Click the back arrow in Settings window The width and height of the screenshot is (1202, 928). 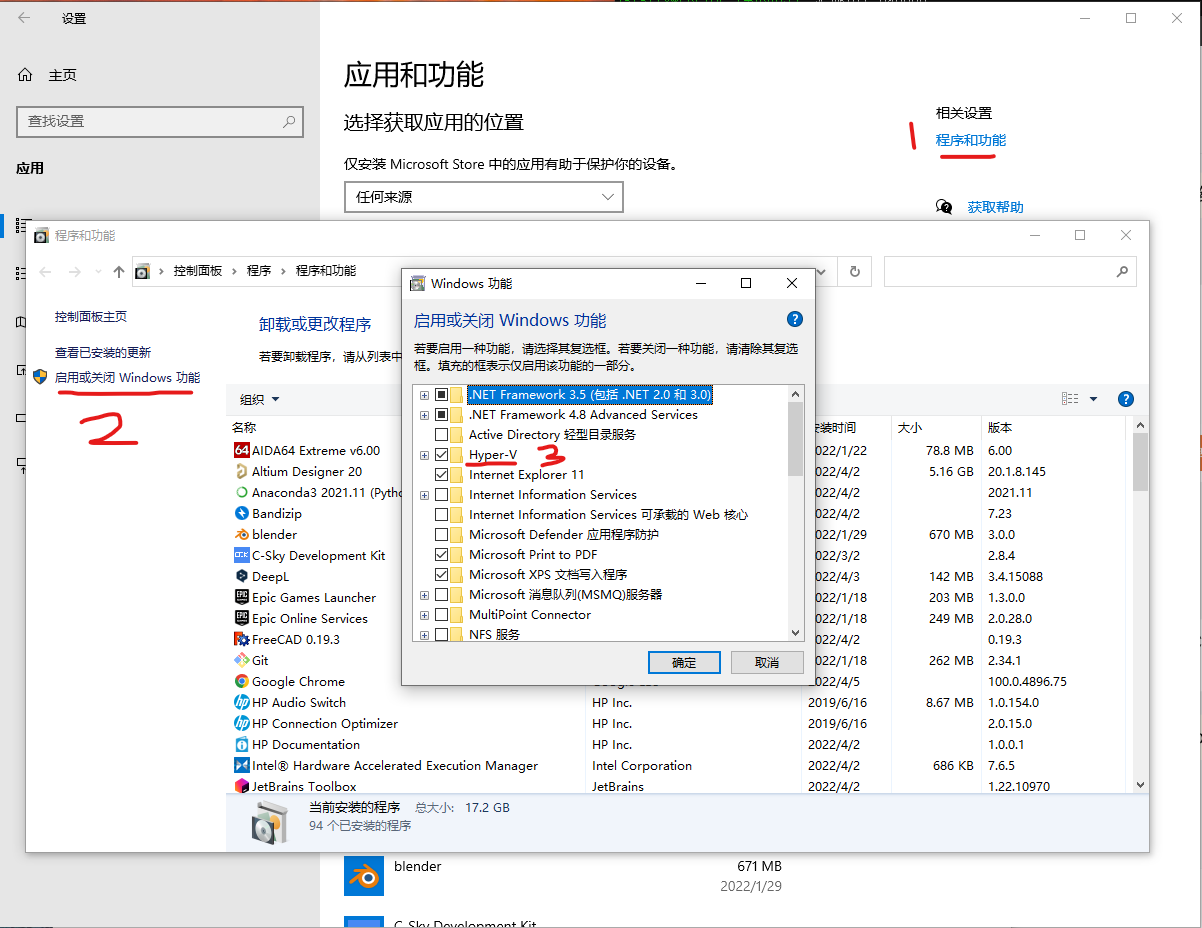point(24,18)
